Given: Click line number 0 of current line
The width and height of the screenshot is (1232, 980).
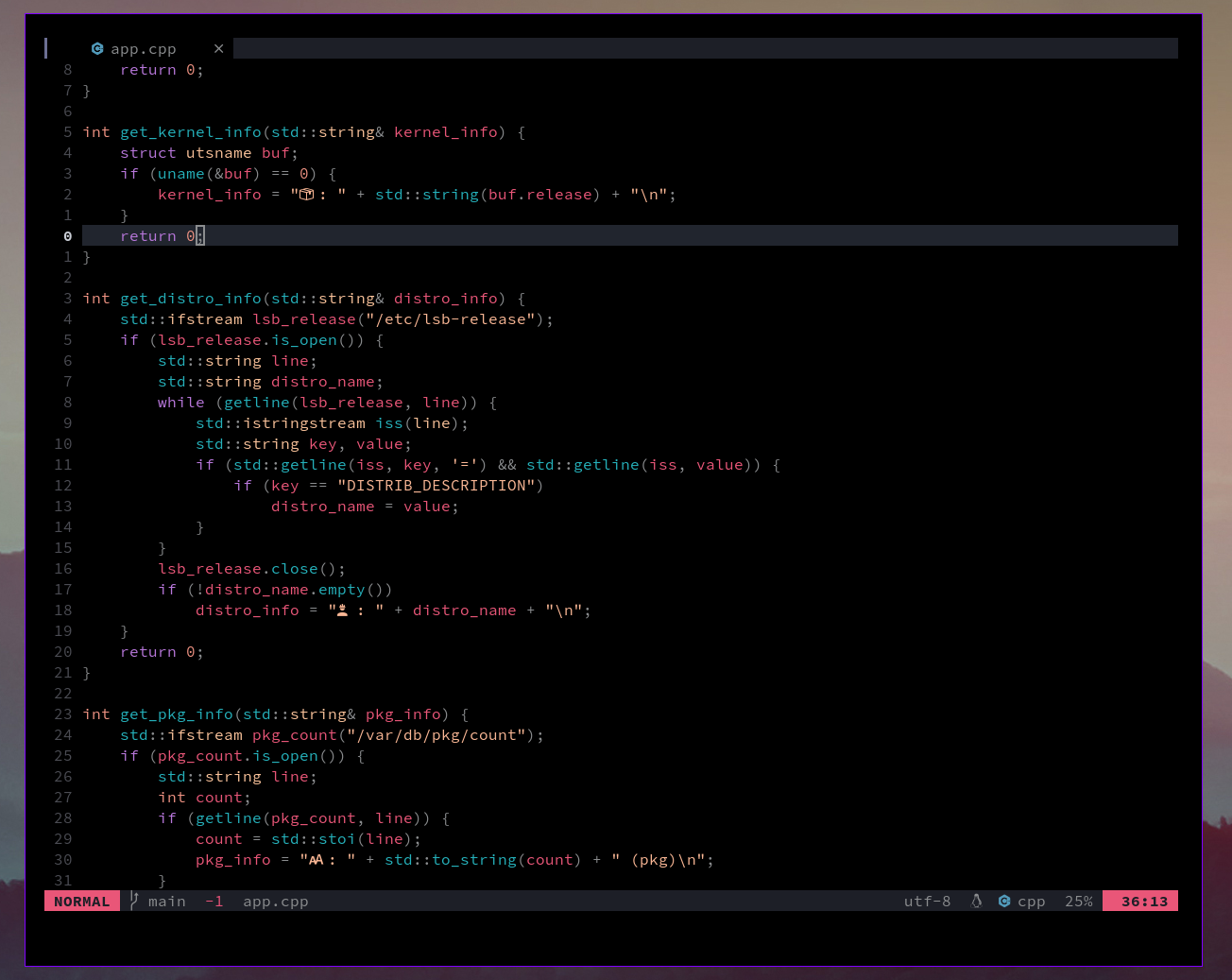Looking at the screenshot, I should coord(67,236).
